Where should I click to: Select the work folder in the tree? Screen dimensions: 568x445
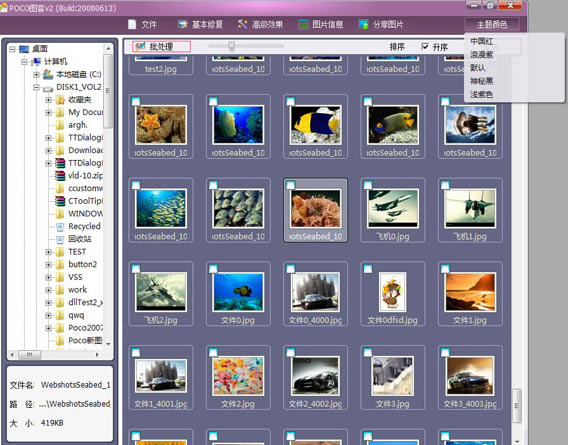tap(78, 290)
